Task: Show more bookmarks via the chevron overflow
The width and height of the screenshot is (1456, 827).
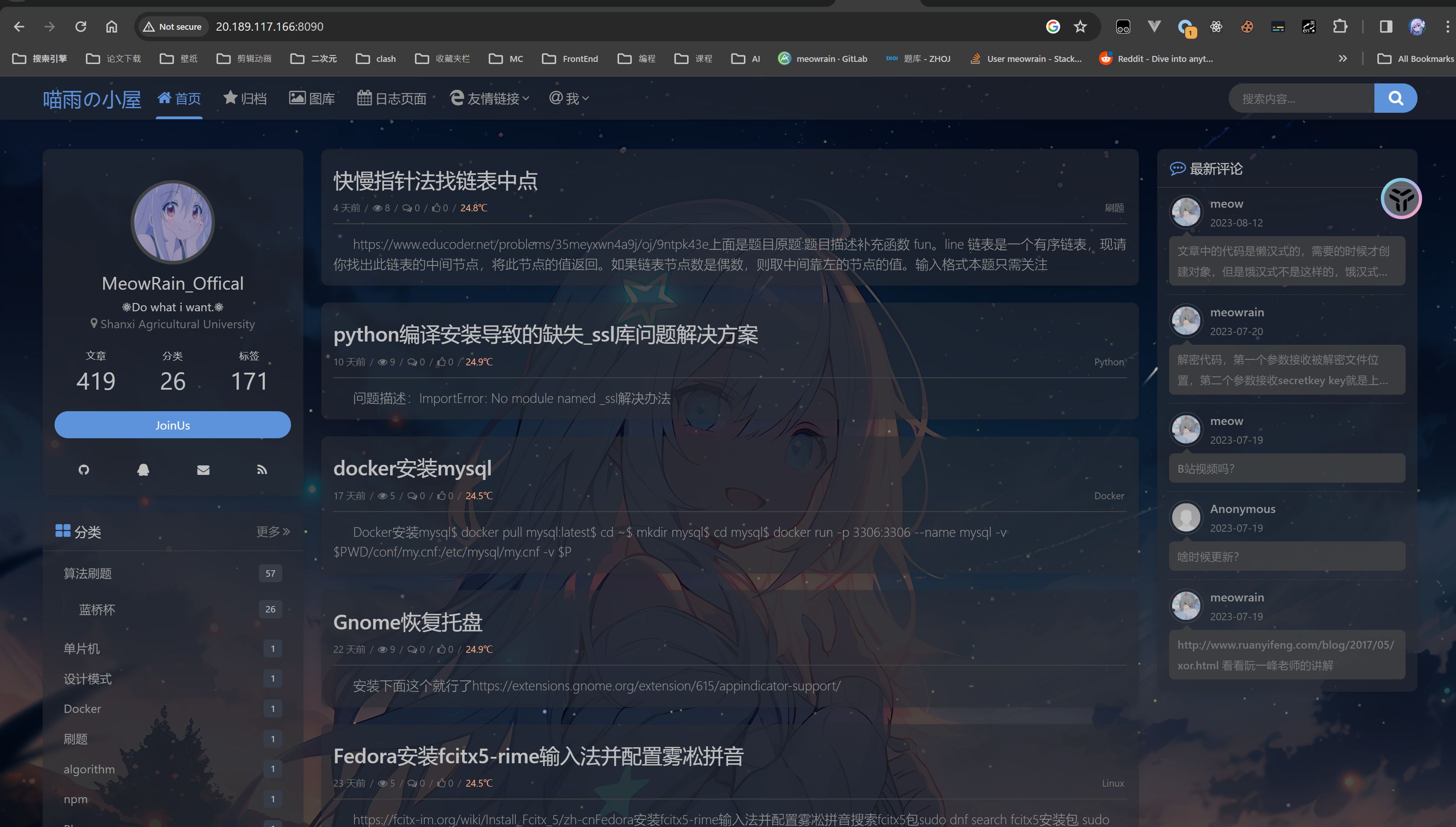Action: click(1342, 59)
